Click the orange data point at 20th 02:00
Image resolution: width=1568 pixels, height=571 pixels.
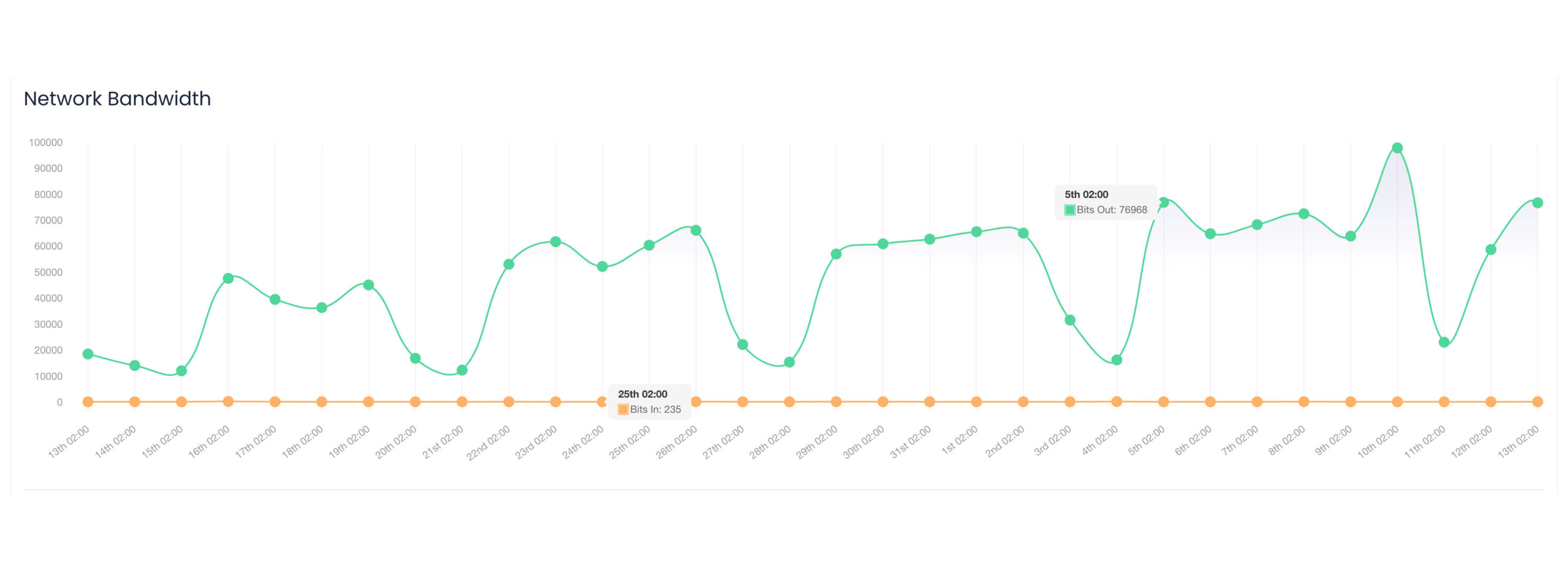click(x=415, y=402)
